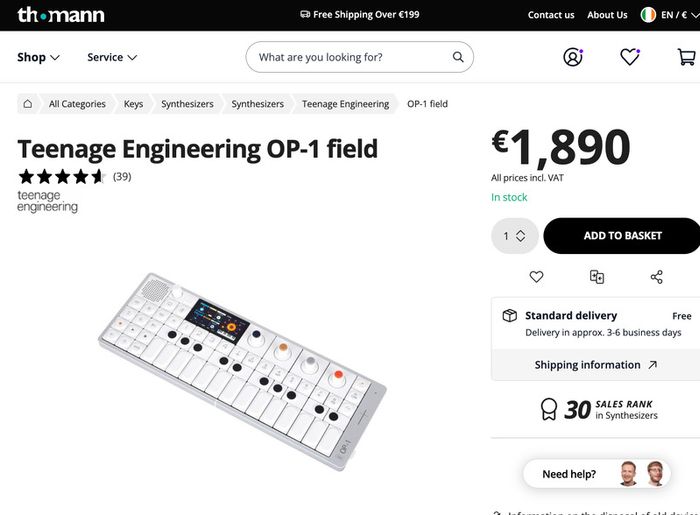Open the user account icon
The height and width of the screenshot is (515, 700).
point(573,57)
